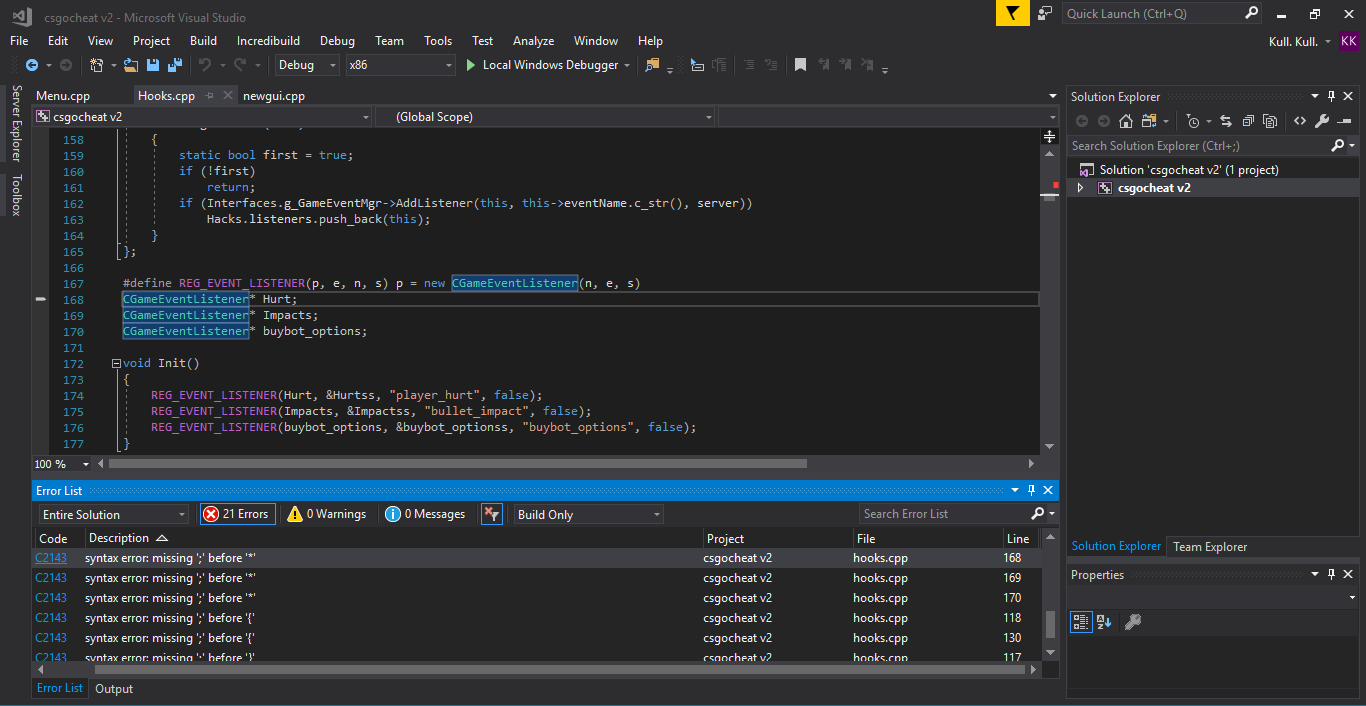Toggle the 21 Errors filter
The image size is (1366, 706).
[237, 514]
